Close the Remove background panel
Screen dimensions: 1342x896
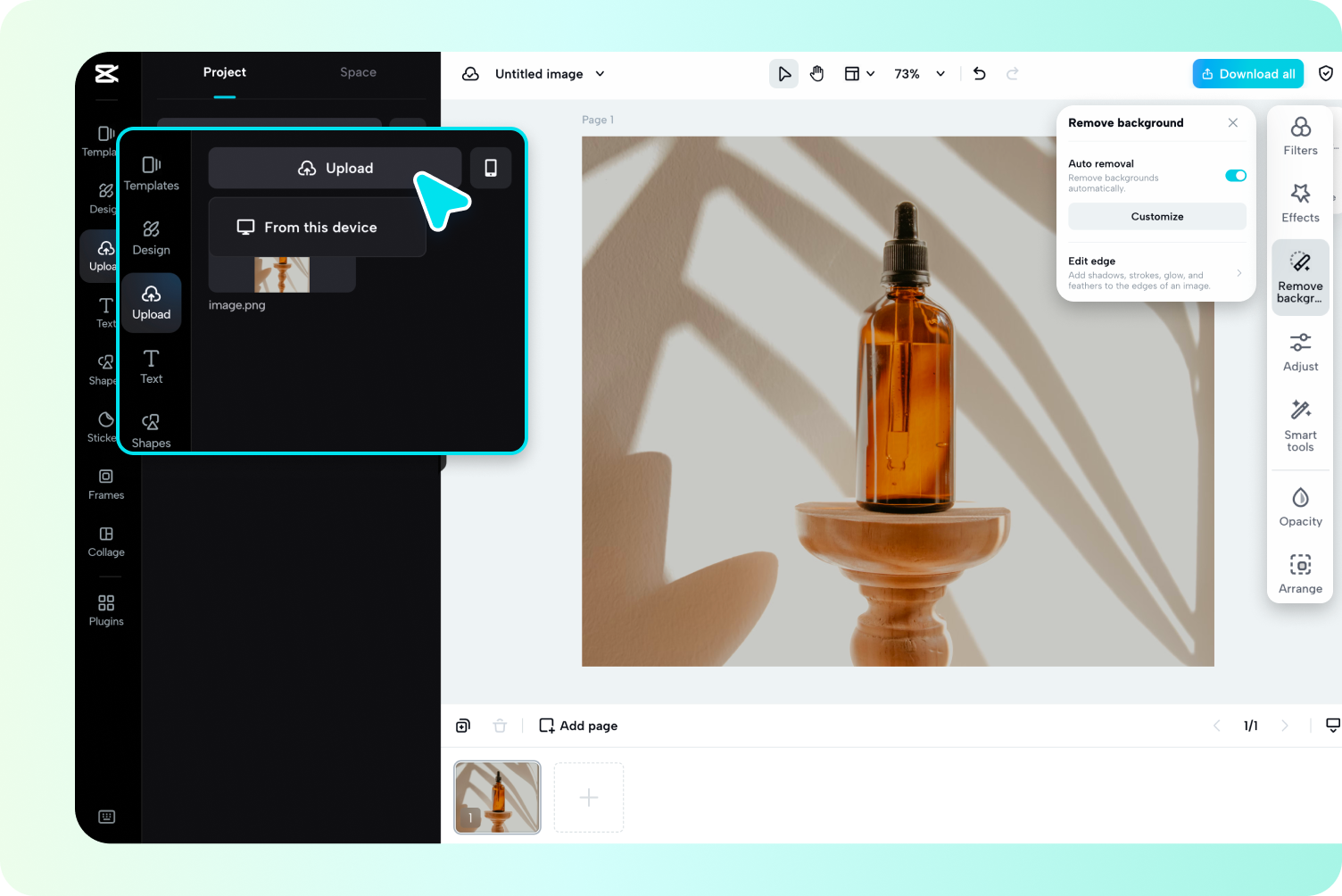click(1232, 123)
